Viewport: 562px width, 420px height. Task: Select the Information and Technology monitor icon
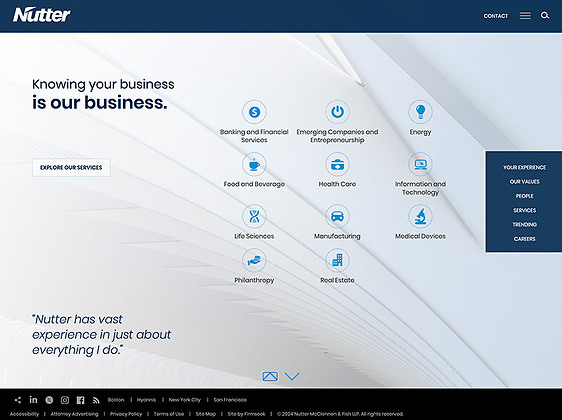pyautogui.click(x=420, y=164)
